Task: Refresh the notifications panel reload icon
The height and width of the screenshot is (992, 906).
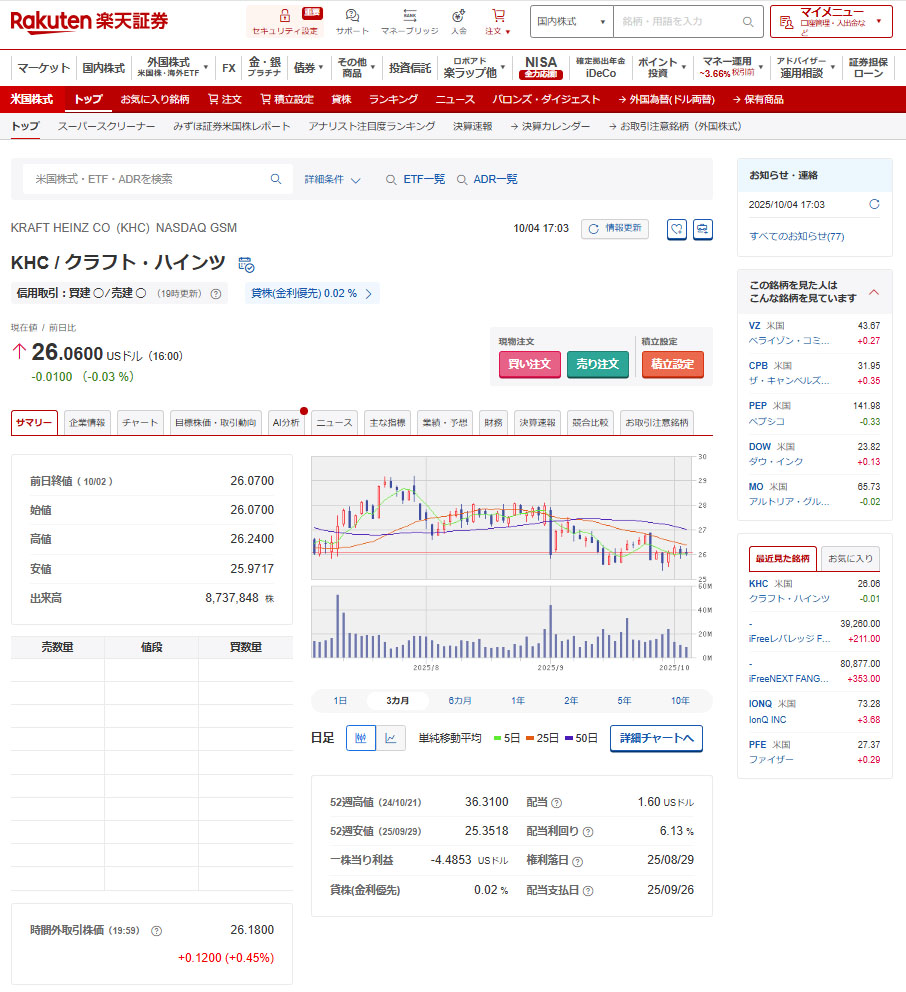Action: coord(874,204)
